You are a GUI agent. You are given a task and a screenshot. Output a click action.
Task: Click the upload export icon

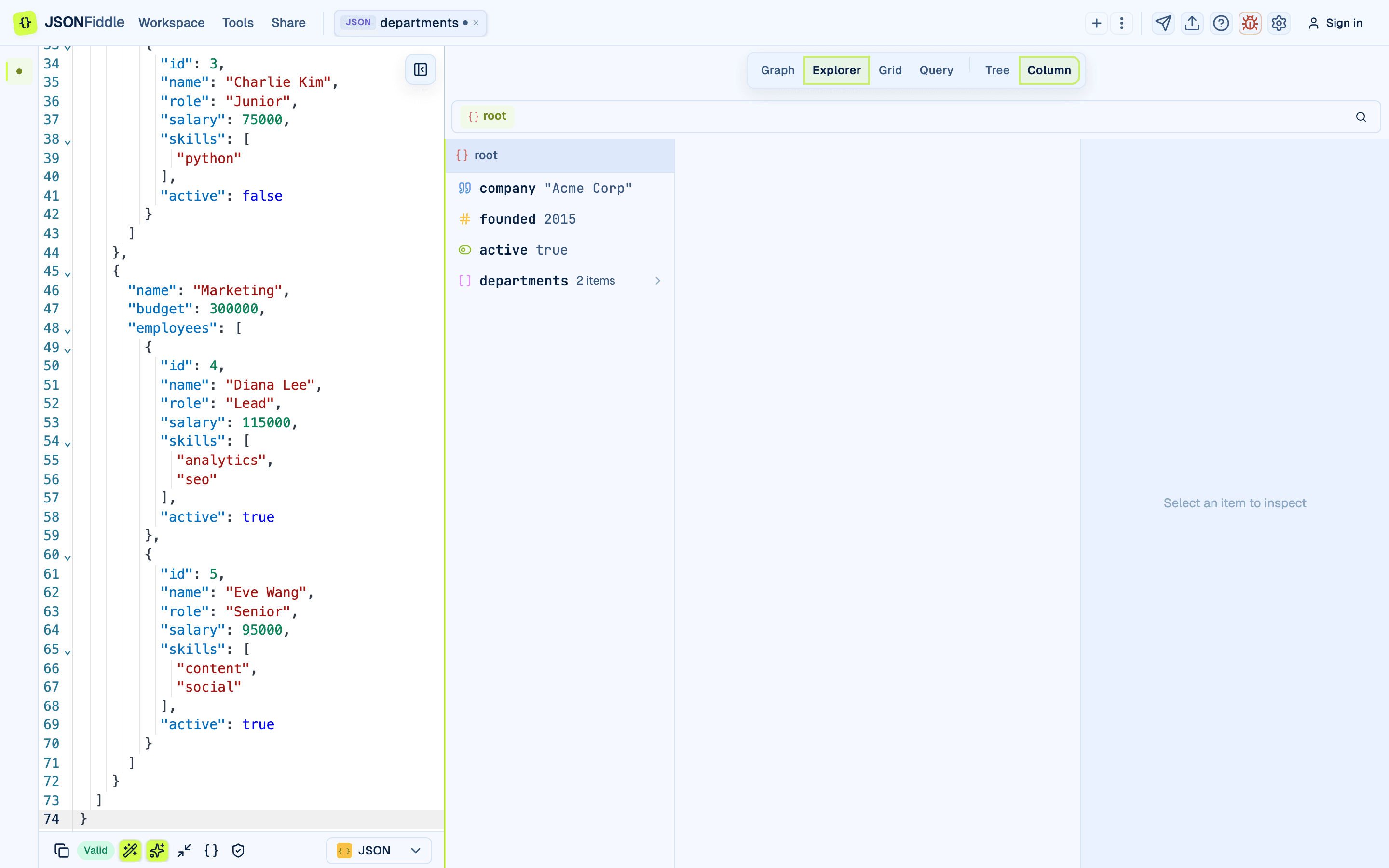coord(1192,23)
